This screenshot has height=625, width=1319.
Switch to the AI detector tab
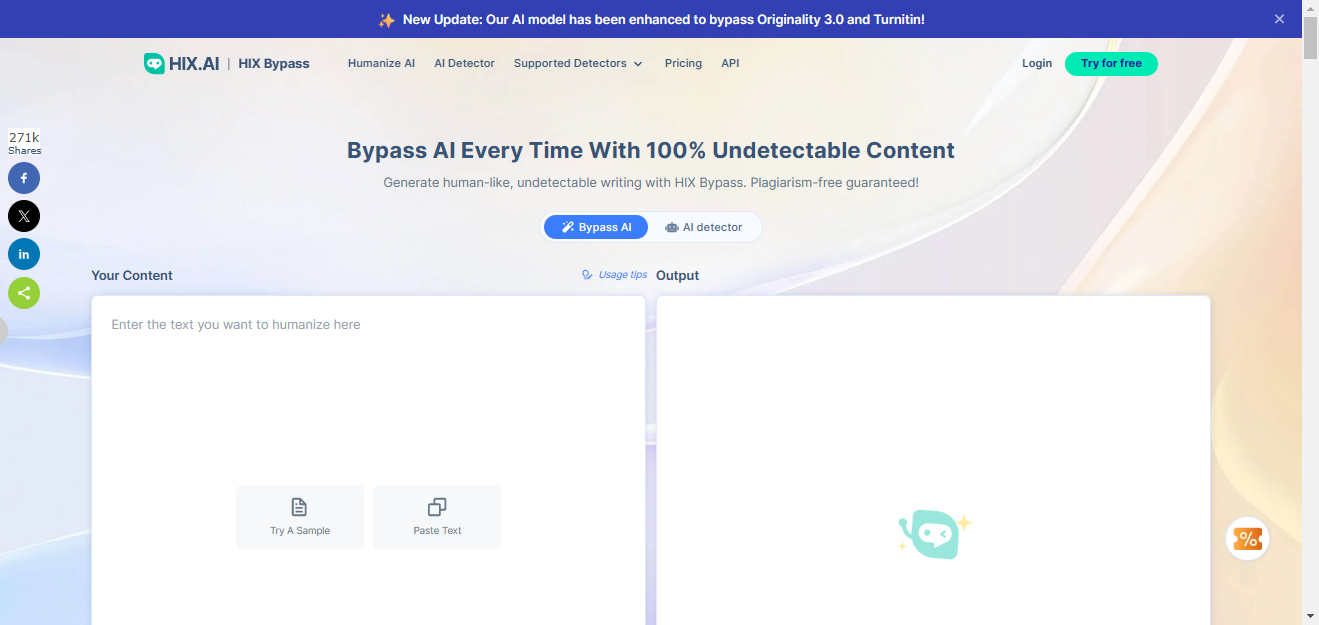coord(704,227)
